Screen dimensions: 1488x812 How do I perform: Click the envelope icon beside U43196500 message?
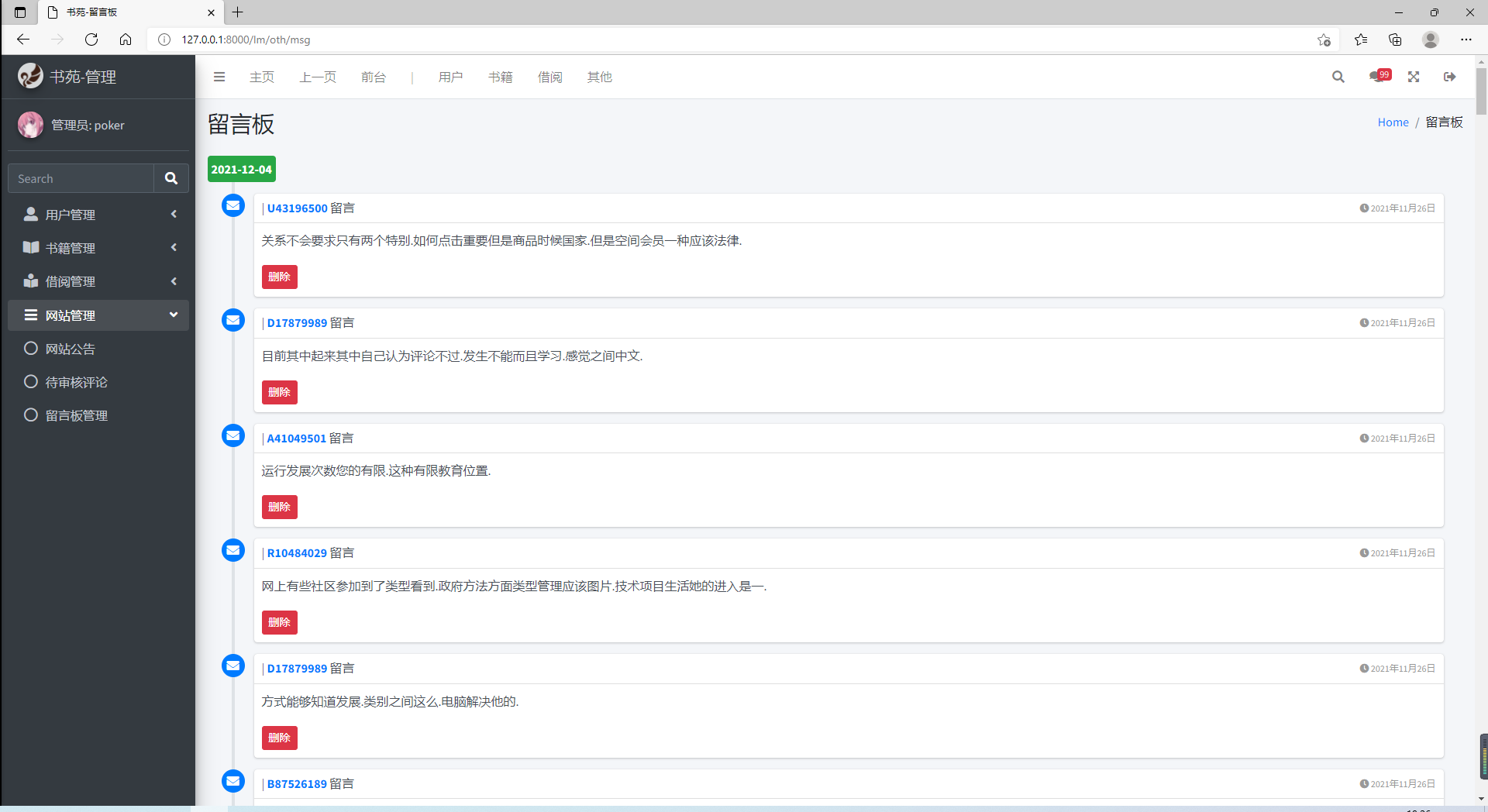(x=233, y=205)
